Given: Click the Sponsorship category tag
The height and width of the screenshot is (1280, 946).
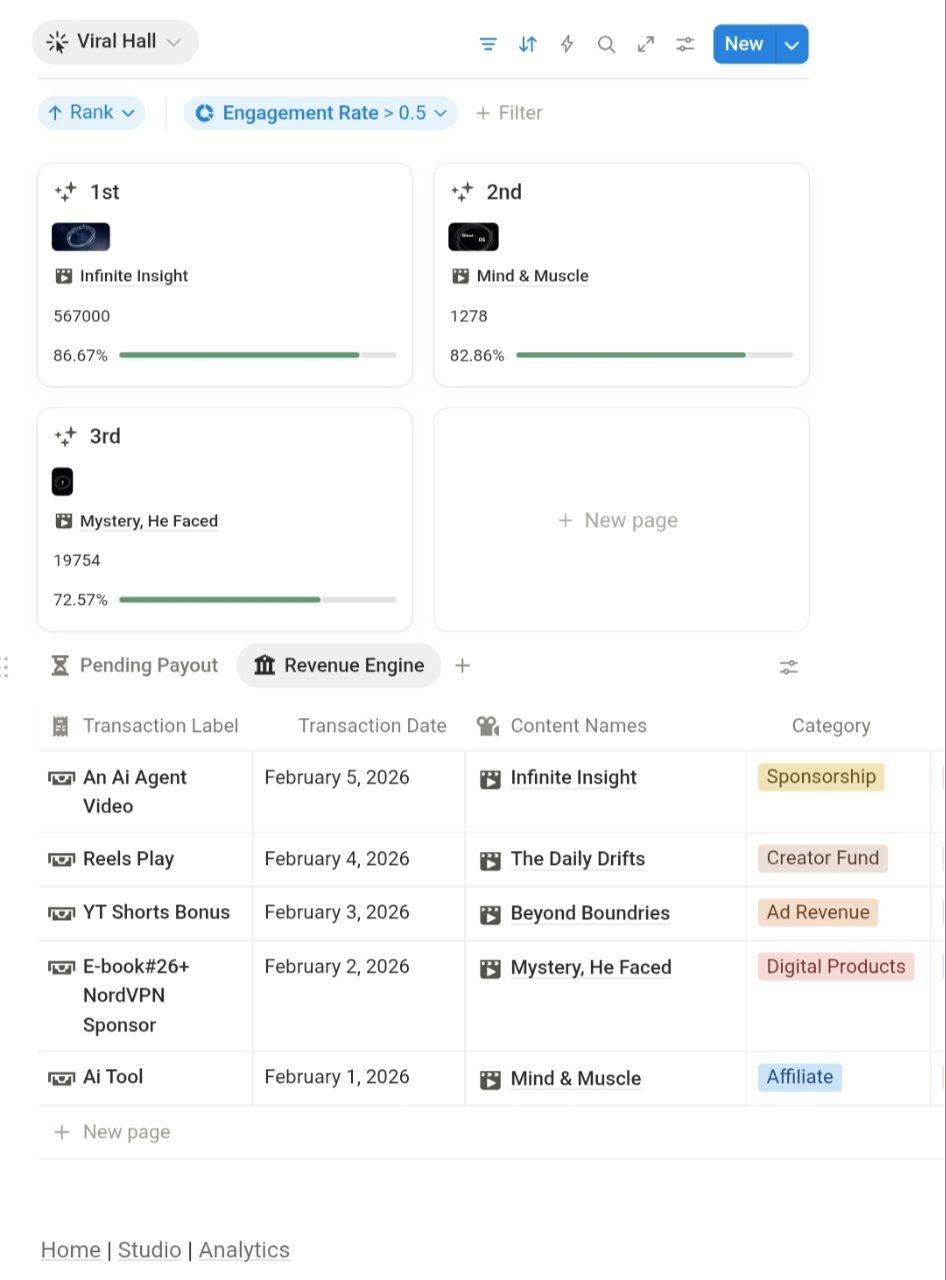Looking at the screenshot, I should [x=821, y=777].
